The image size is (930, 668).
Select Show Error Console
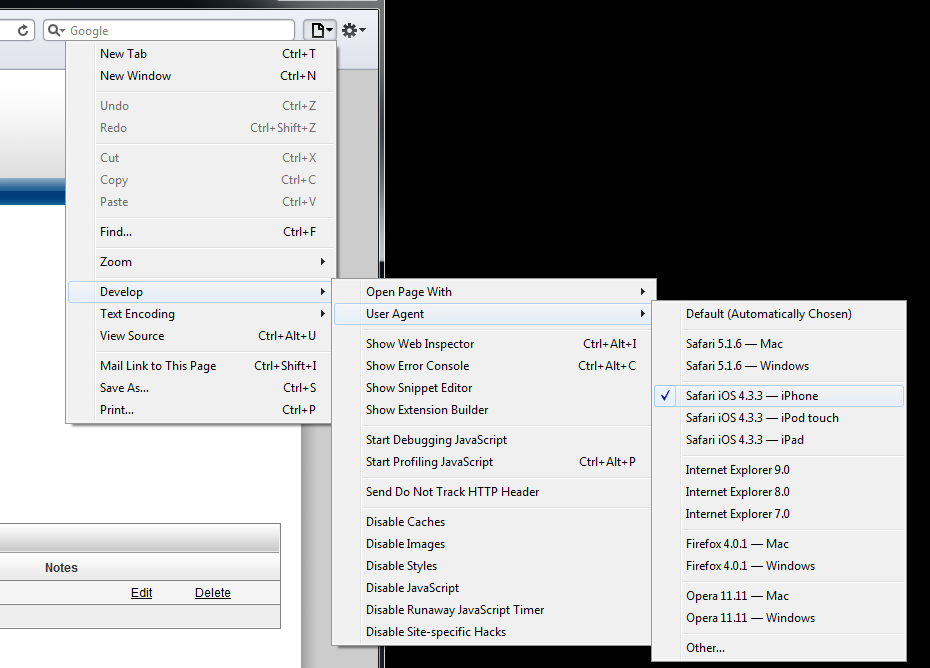(x=493, y=366)
